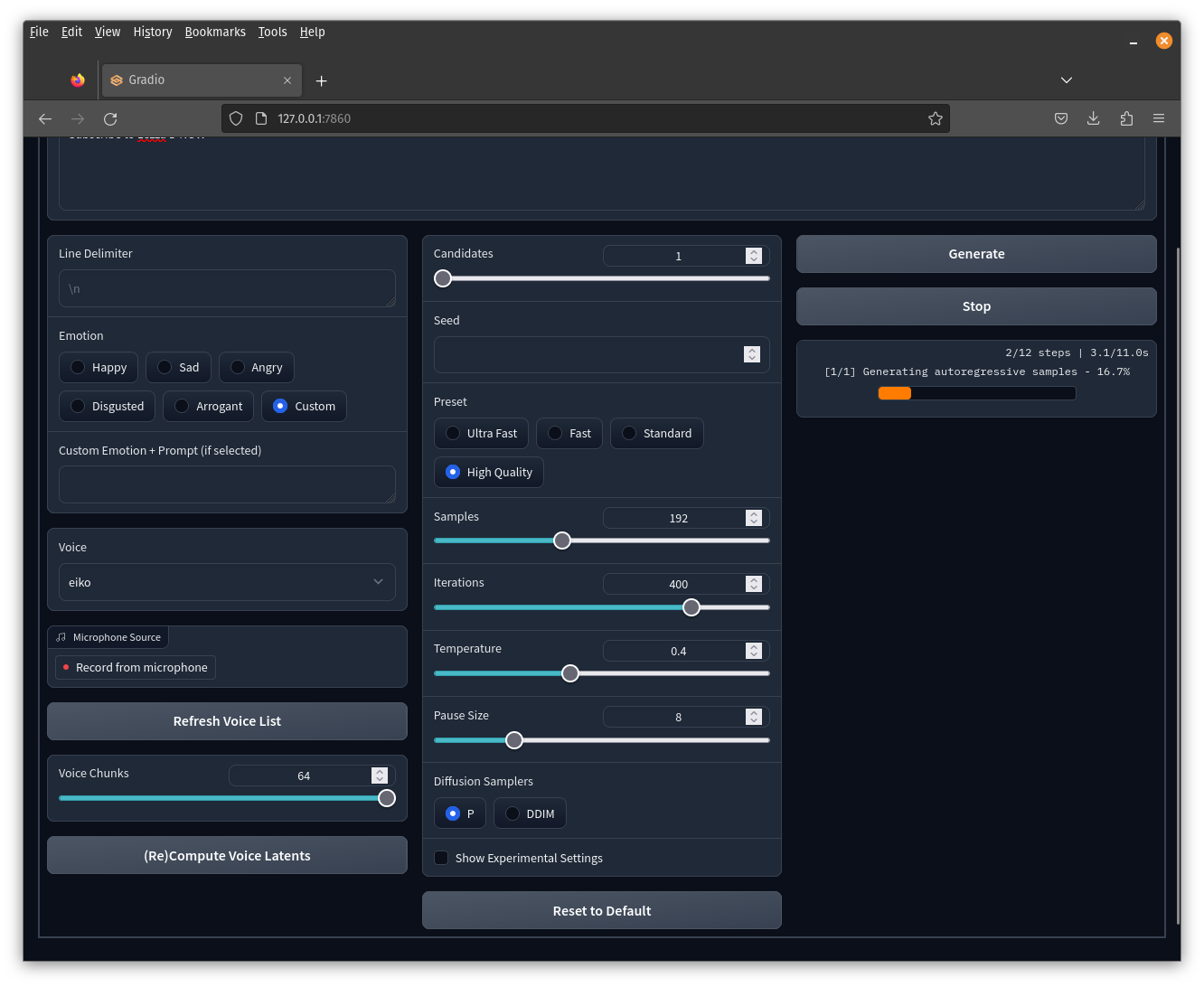Close the Gradio tab
This screenshot has height=987, width=1204.
(x=287, y=80)
